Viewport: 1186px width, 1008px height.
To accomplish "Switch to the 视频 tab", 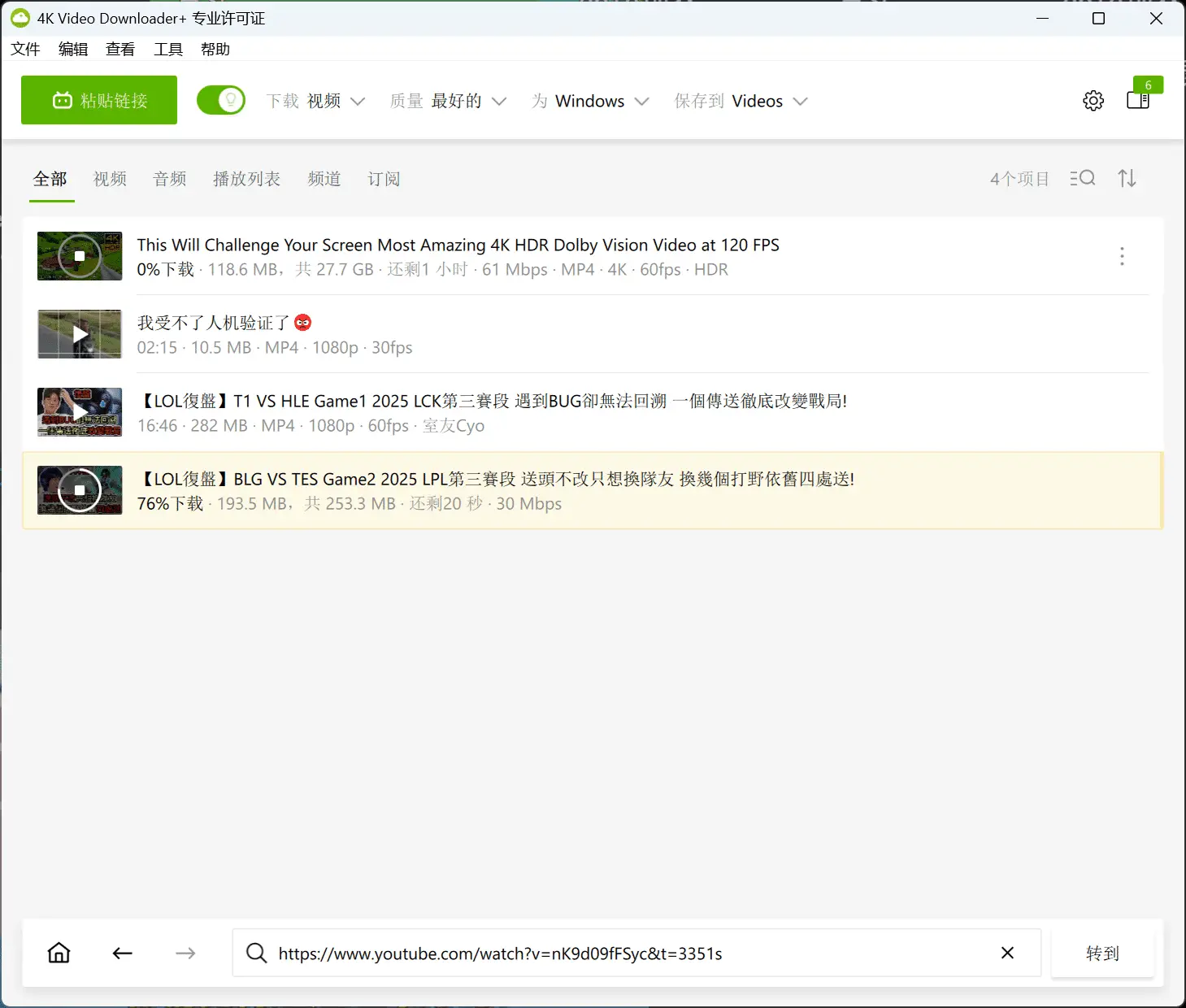I will [111, 179].
